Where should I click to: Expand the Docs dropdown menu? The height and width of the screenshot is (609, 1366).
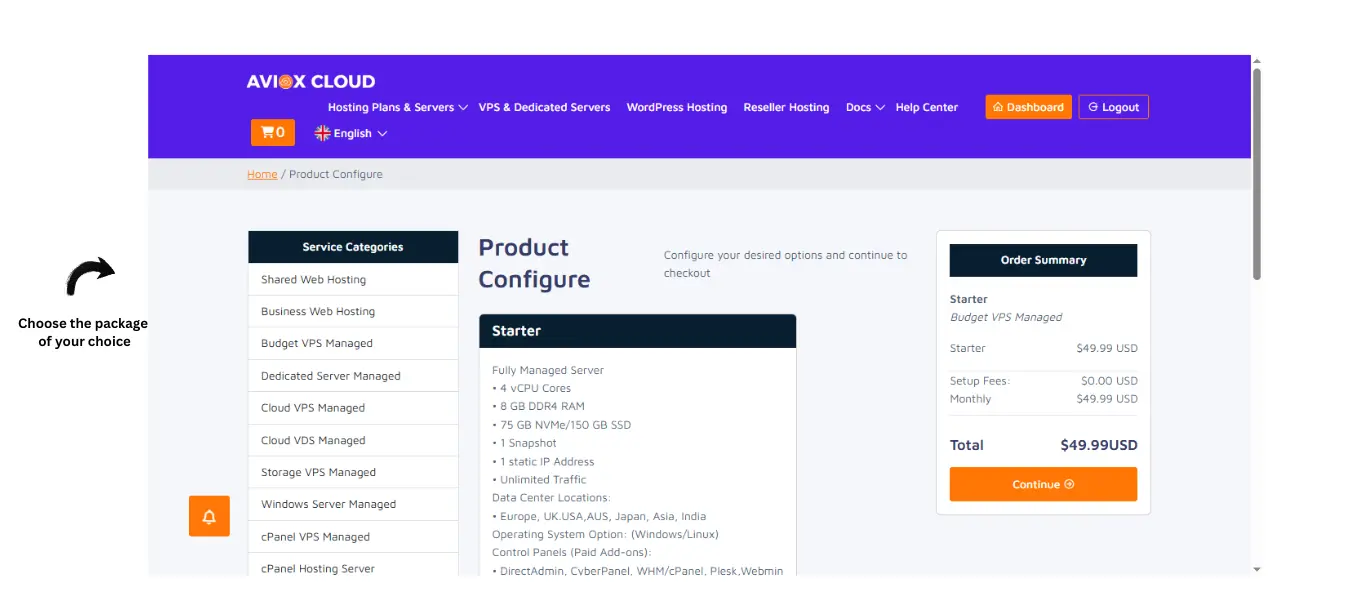(864, 107)
